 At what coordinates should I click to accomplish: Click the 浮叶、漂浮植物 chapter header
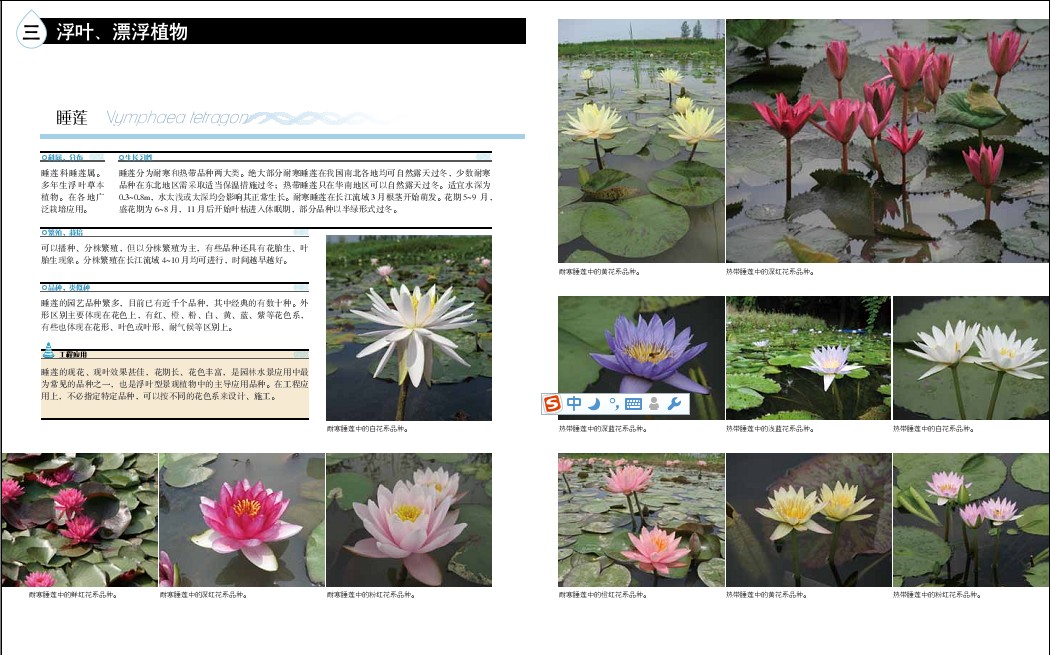[x=122, y=32]
